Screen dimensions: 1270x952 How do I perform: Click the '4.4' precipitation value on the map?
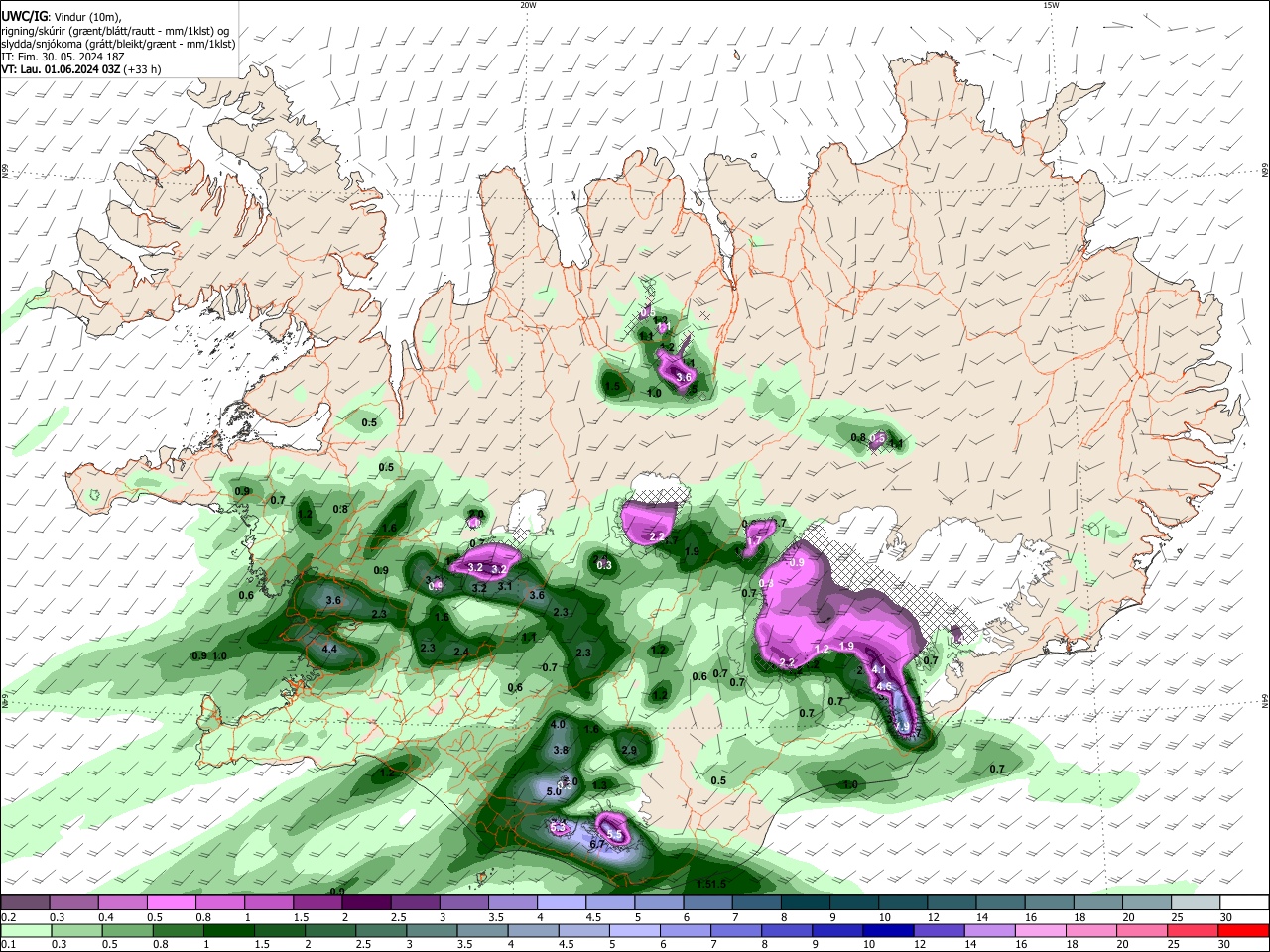point(330,650)
